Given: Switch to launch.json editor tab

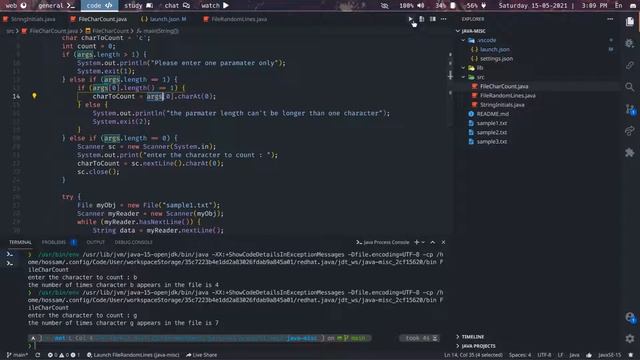Looking at the screenshot, I should tap(163, 19).
